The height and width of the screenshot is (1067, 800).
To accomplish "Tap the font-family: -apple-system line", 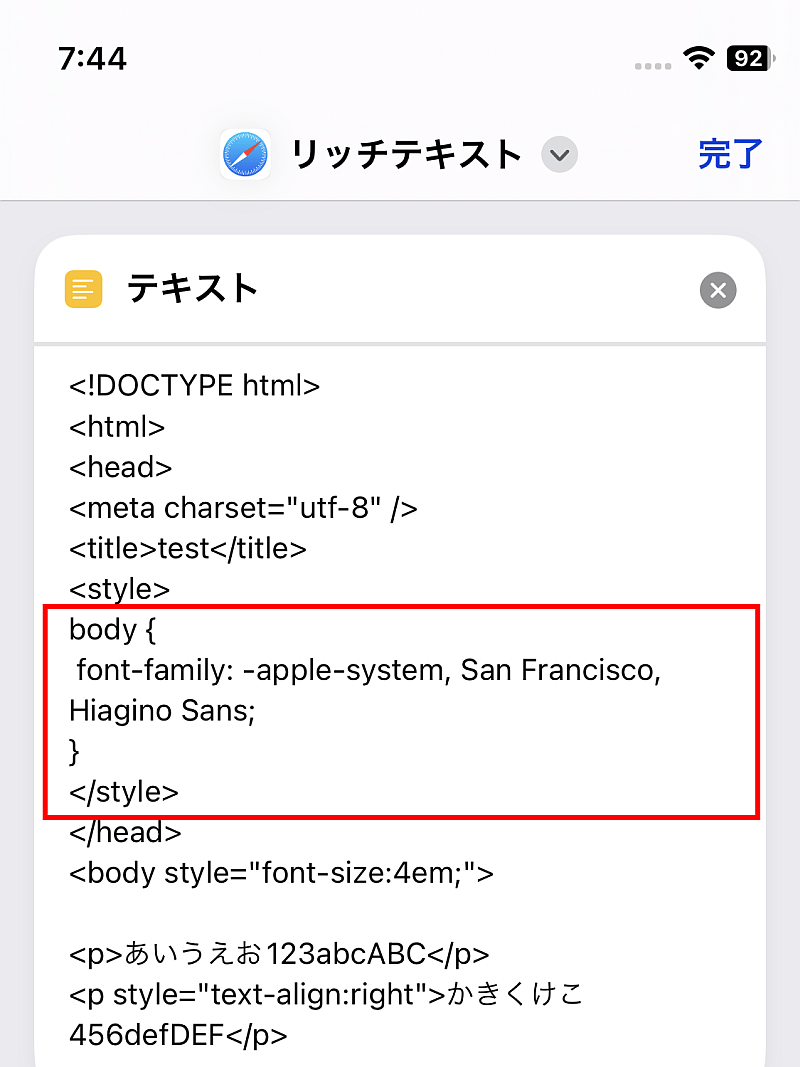I will point(368,670).
